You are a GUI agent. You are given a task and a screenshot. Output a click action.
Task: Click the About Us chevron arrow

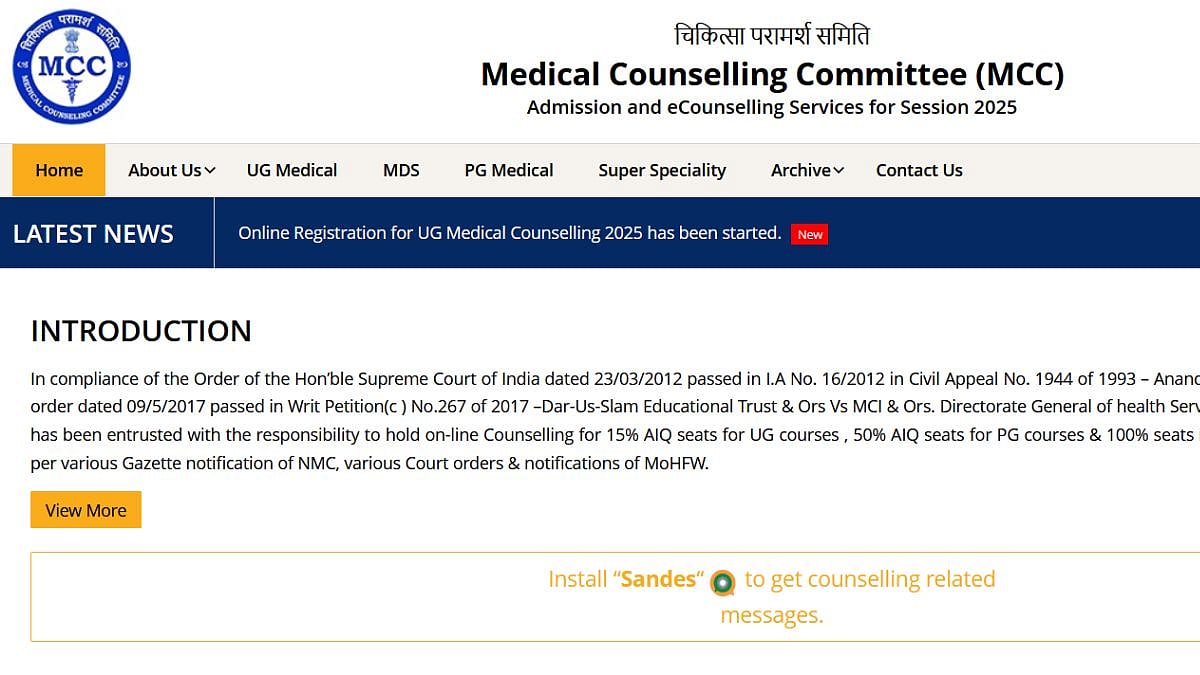[209, 171]
